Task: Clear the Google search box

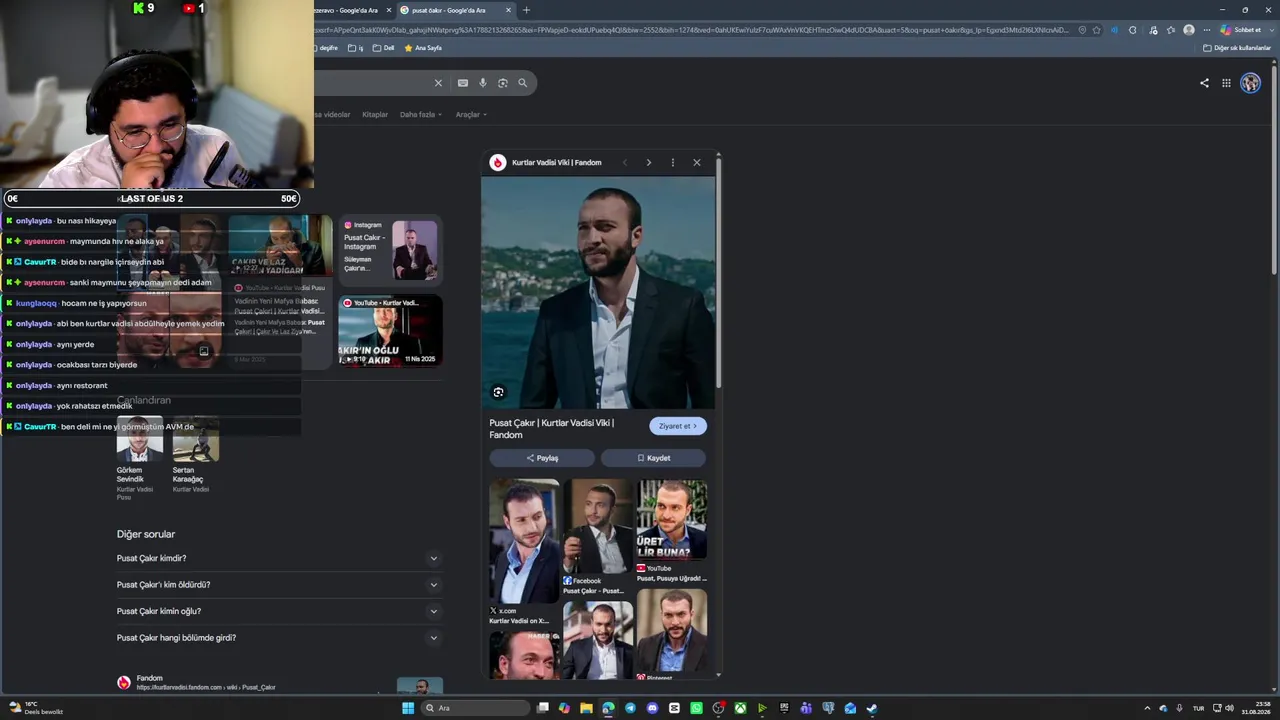Action: 438,83
